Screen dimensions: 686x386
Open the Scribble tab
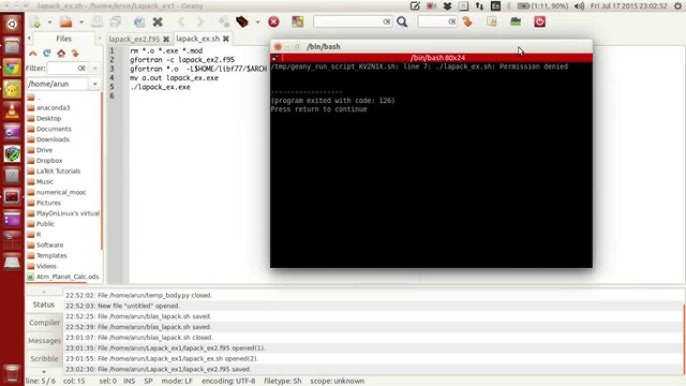pos(44,358)
